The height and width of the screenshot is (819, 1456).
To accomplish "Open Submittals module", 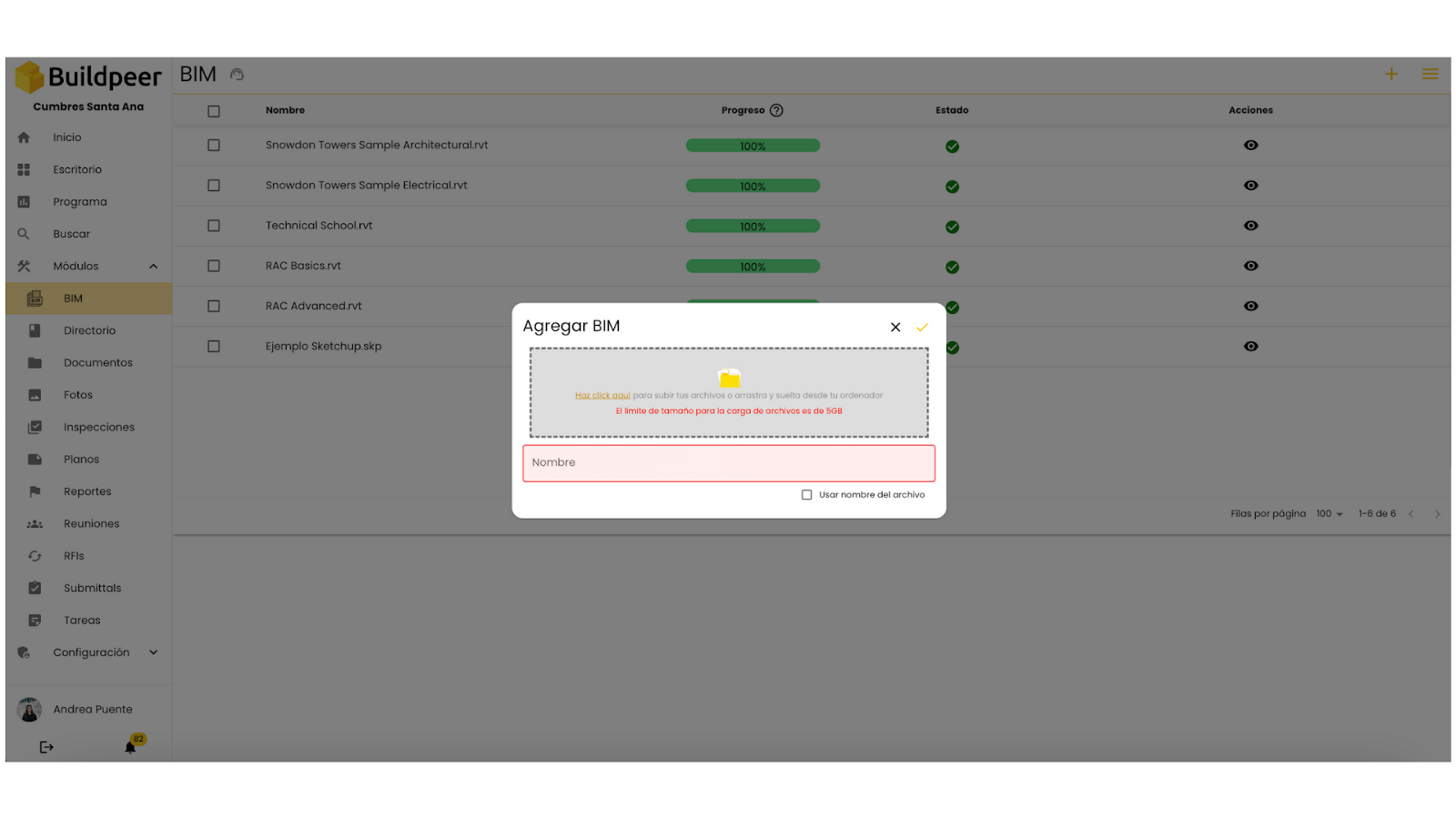I will coord(88,589).
